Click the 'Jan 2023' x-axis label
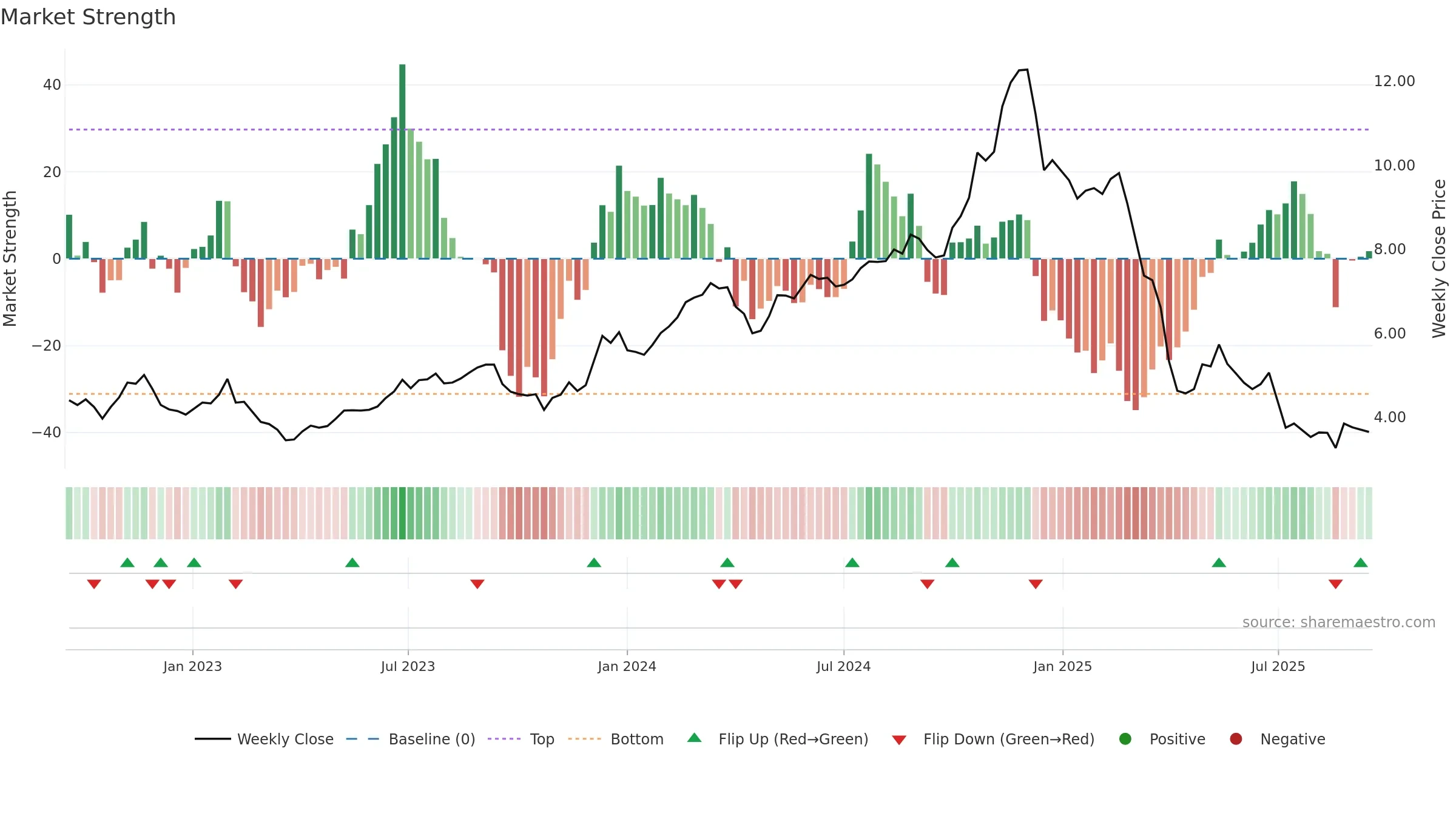Screen dimensions: 1456x819 click(x=192, y=666)
